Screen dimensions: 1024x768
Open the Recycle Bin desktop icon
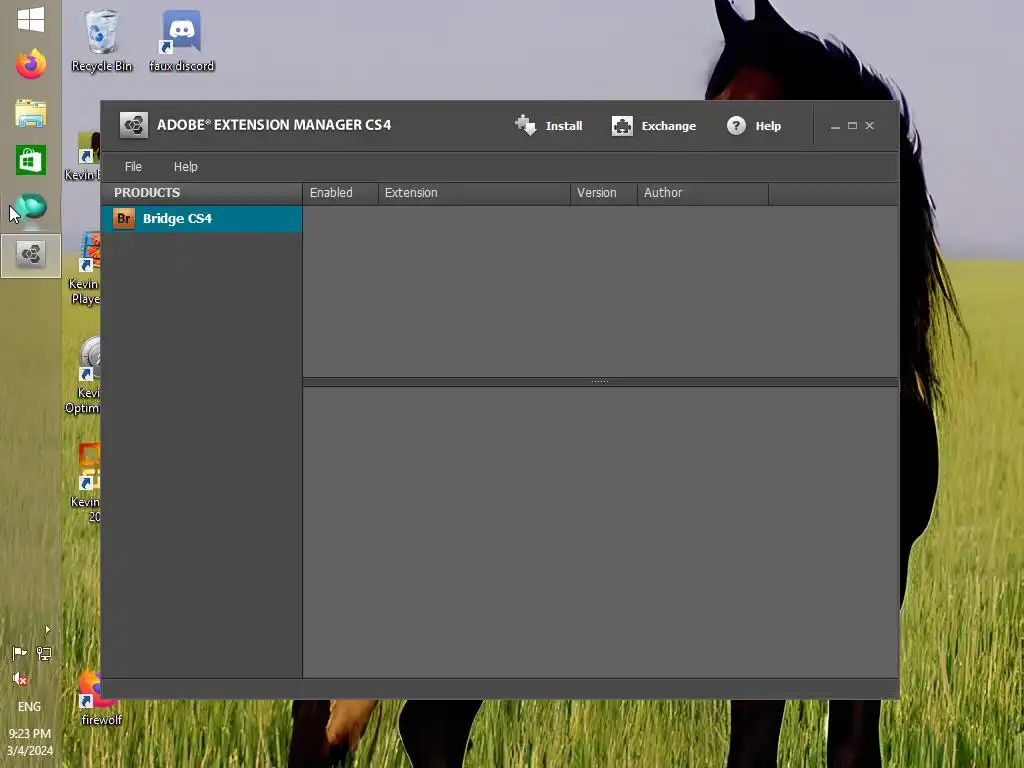pyautogui.click(x=102, y=40)
